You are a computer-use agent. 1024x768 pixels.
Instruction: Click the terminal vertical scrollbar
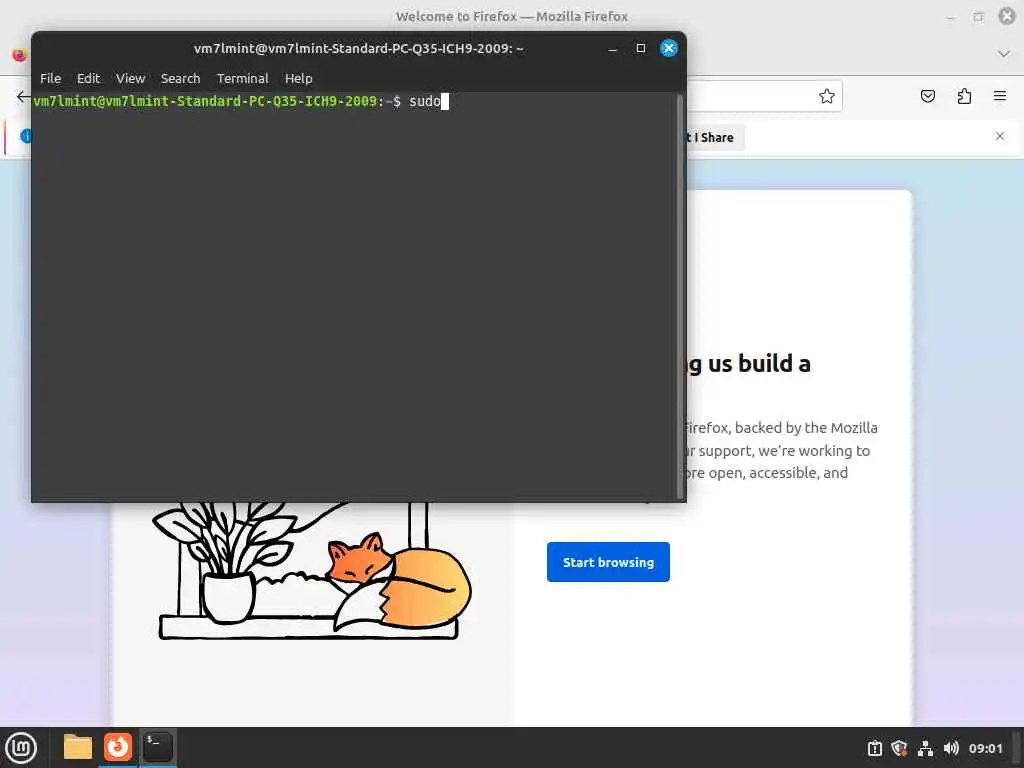[679, 297]
